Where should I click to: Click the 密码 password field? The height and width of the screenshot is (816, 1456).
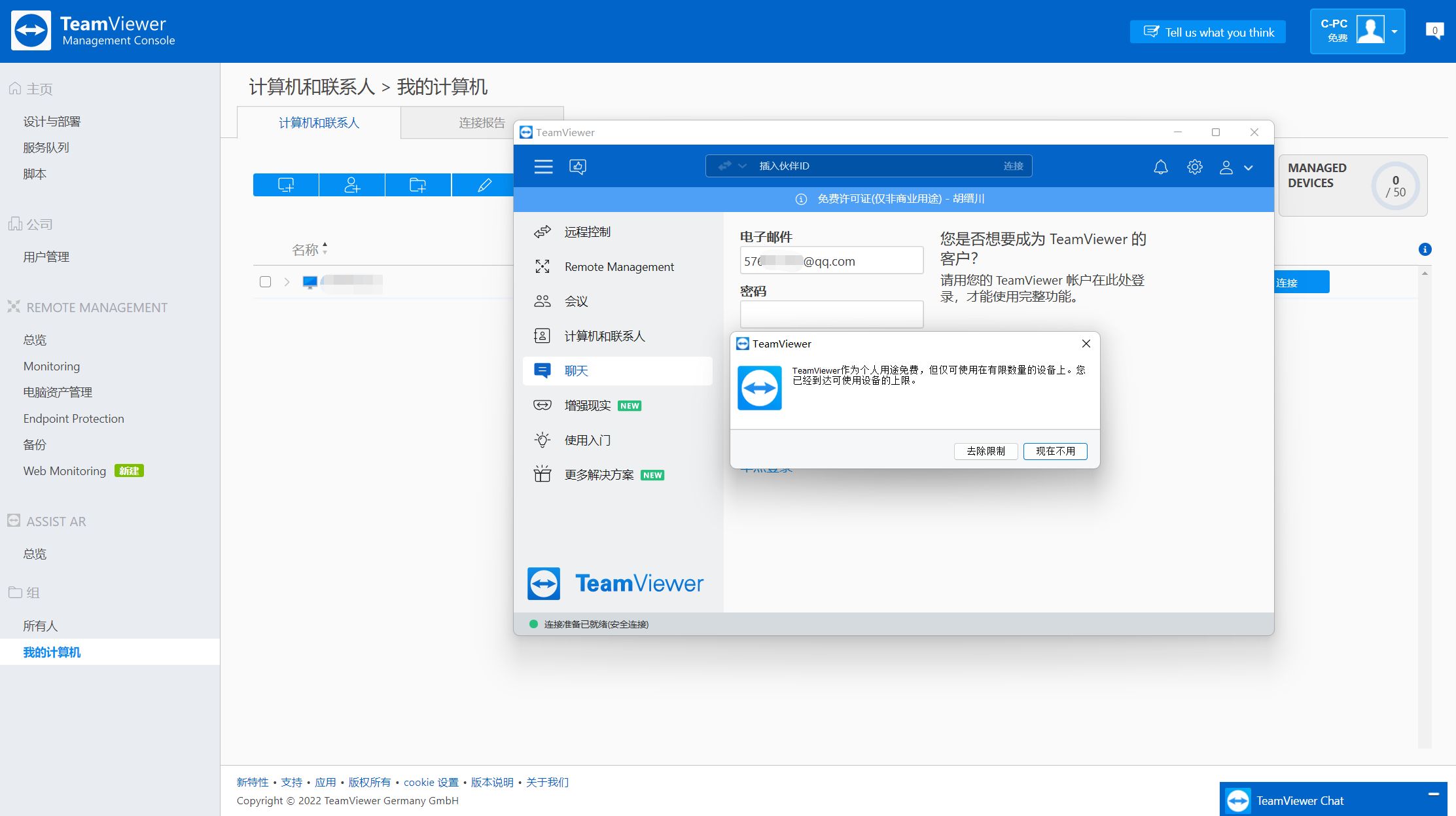[x=831, y=314]
